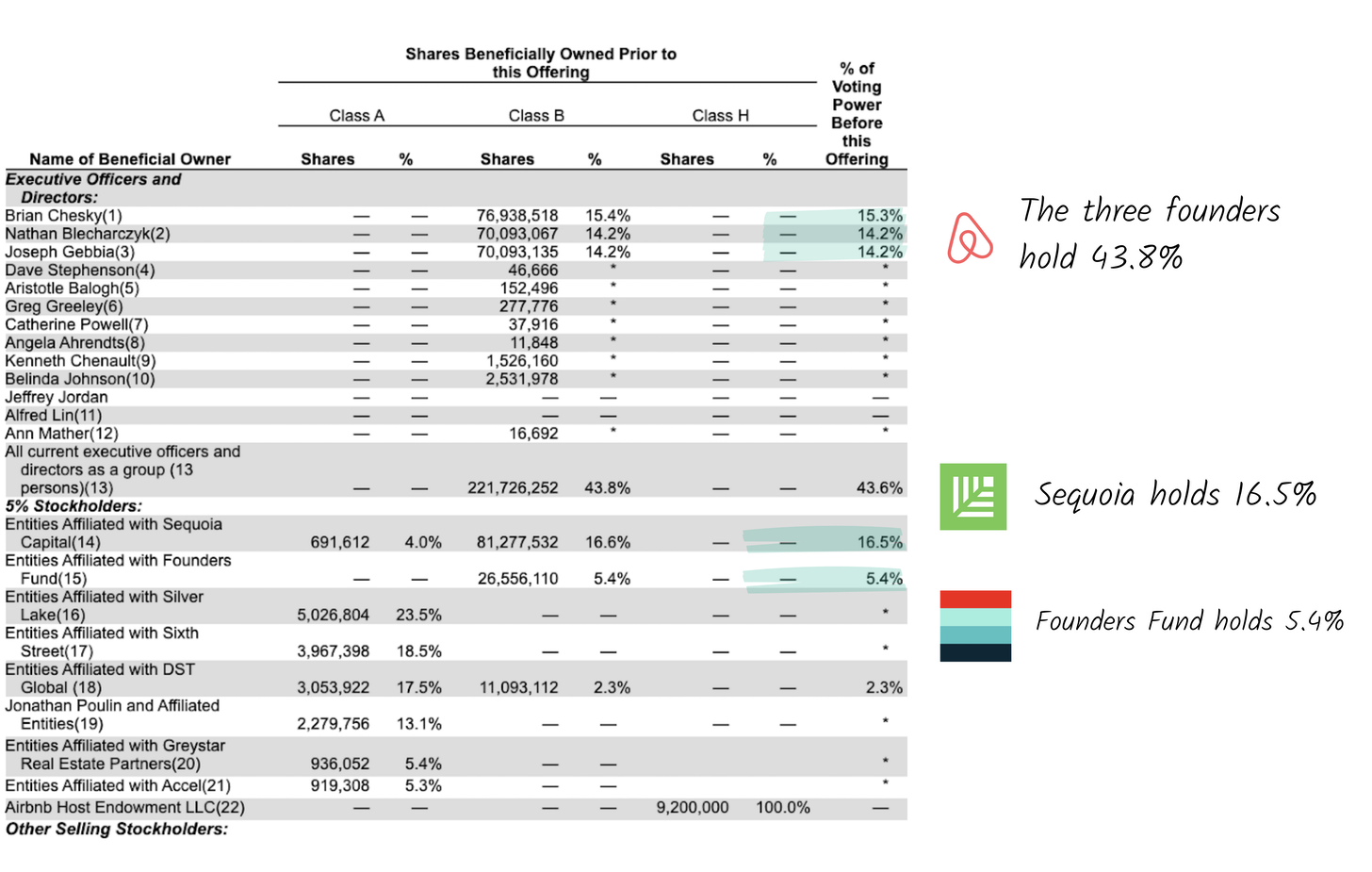Click Sequoia's Class A shares 691,612
This screenshot has width=1372, height=872.
click(x=340, y=543)
